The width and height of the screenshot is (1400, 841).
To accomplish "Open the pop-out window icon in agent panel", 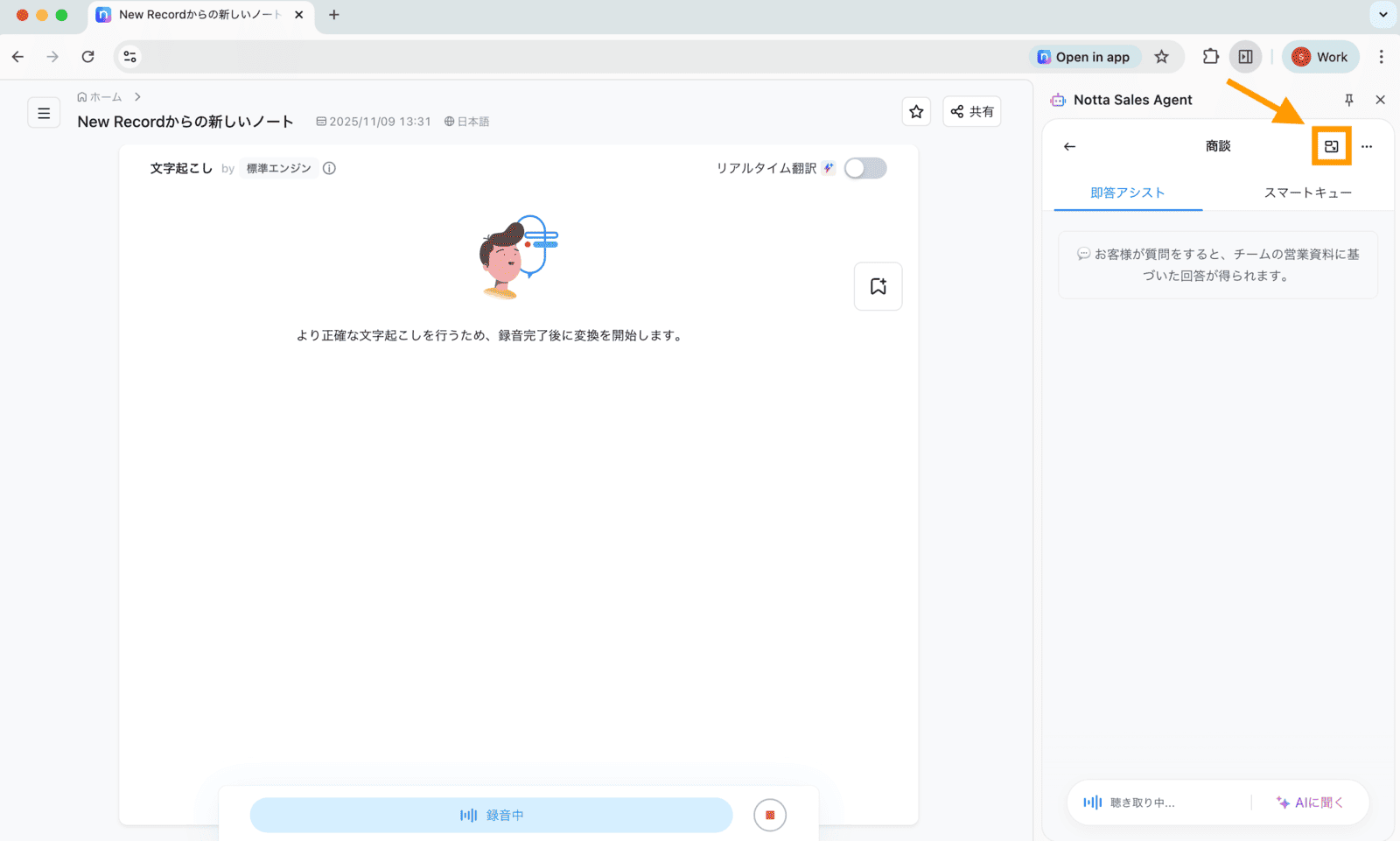I will point(1332,146).
